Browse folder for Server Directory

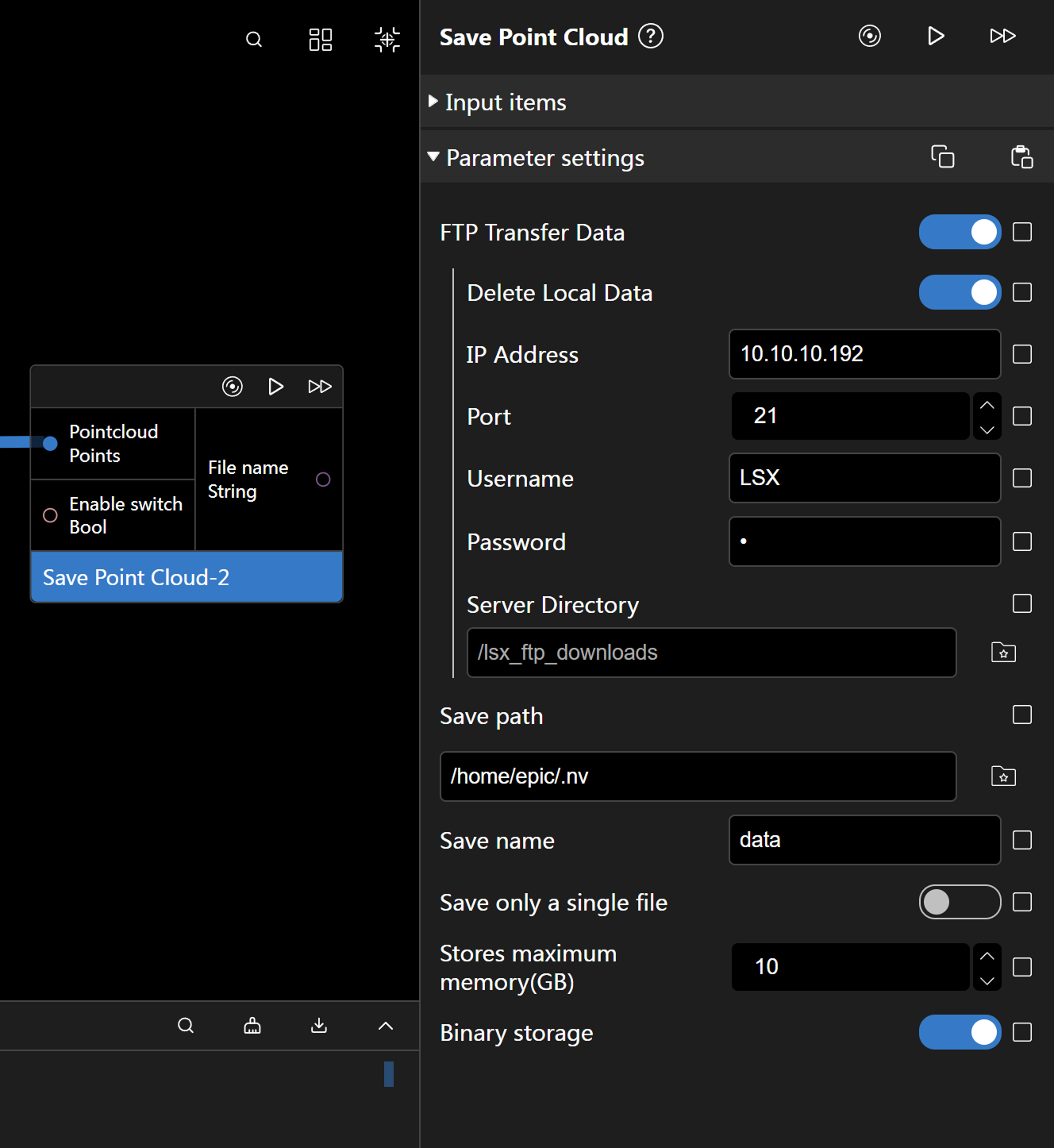1003,653
